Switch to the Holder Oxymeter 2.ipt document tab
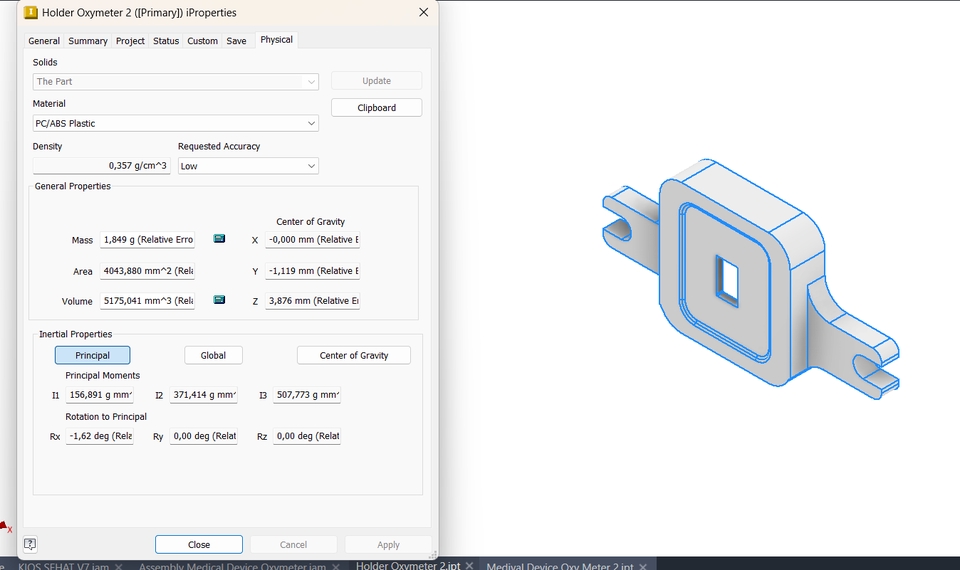Image resolution: width=960 pixels, height=570 pixels. click(x=408, y=566)
